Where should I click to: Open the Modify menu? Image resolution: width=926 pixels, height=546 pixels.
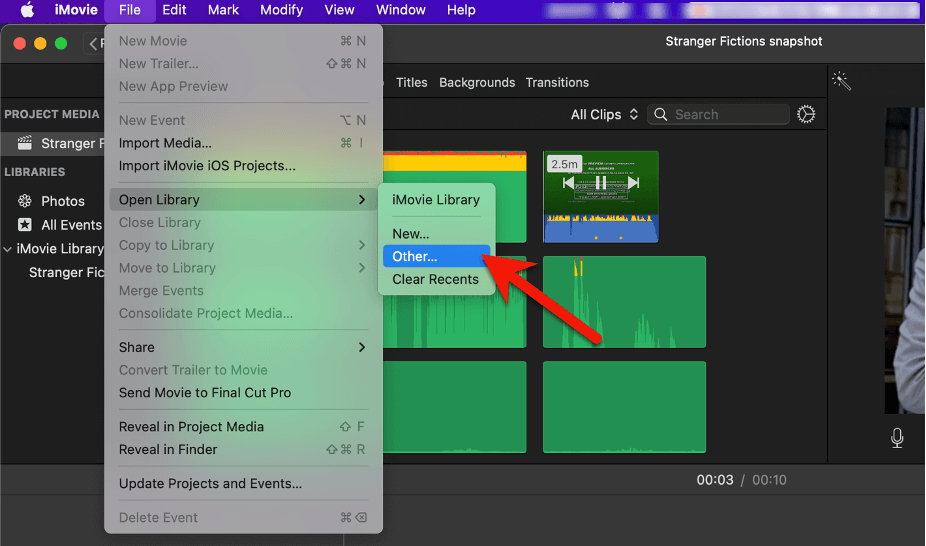tap(282, 10)
